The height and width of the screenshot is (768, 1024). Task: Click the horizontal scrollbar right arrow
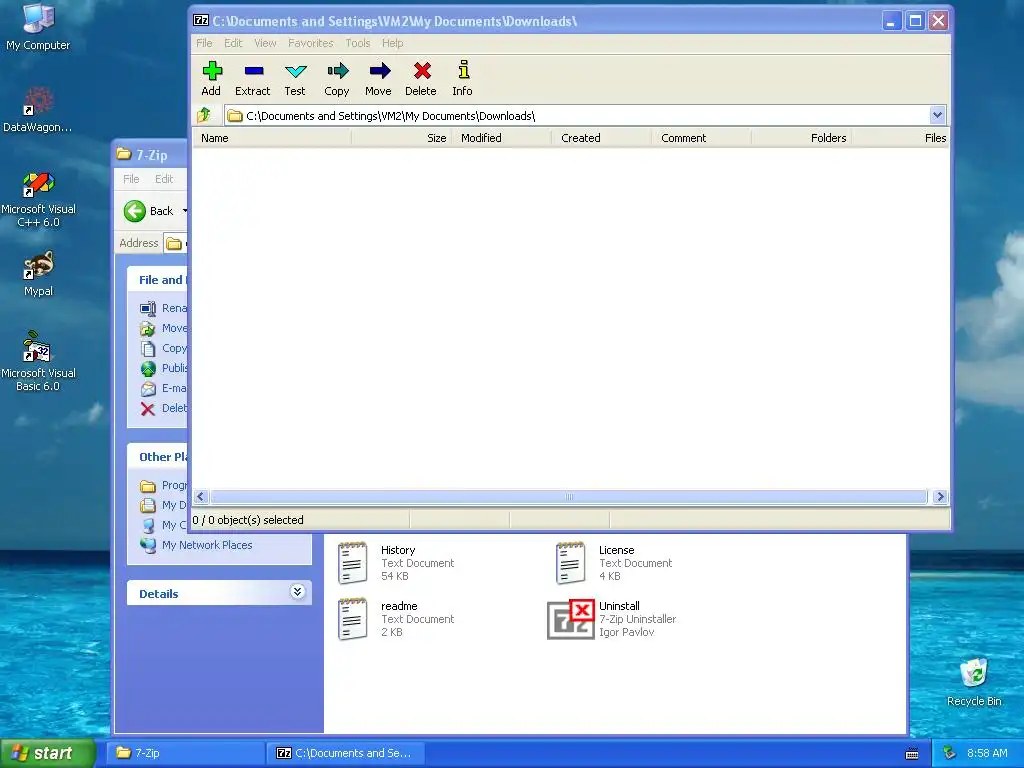click(940, 497)
